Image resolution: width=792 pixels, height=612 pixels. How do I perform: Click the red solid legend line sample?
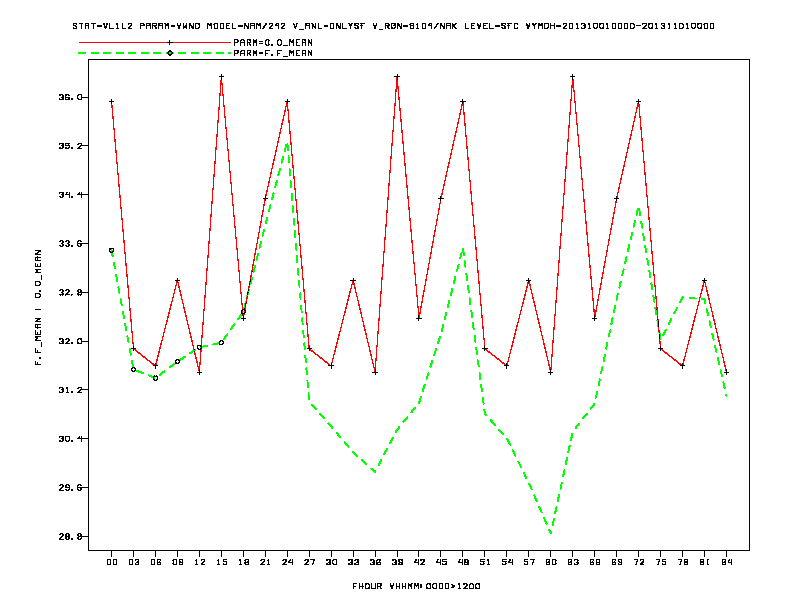click(x=155, y=42)
